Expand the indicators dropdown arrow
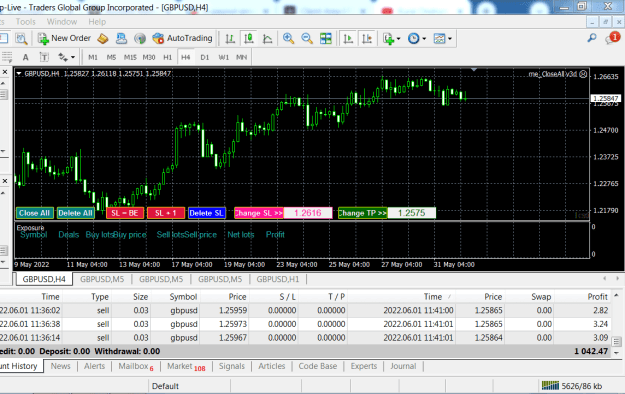 pos(399,39)
